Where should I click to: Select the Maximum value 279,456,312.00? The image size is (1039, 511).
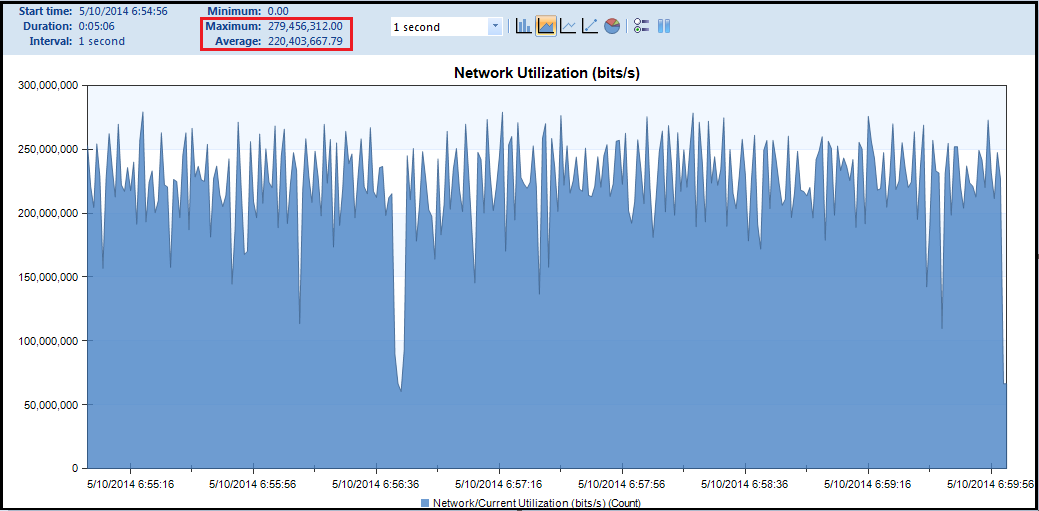coord(305,26)
